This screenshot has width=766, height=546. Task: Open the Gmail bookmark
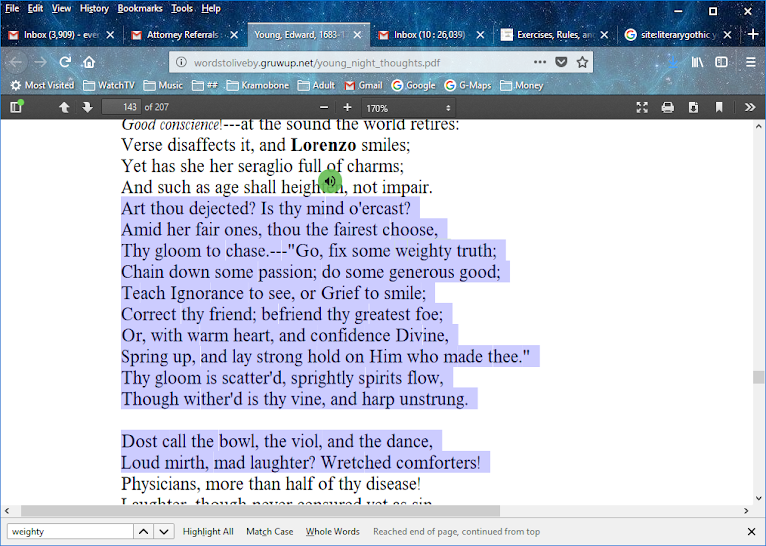click(x=363, y=85)
